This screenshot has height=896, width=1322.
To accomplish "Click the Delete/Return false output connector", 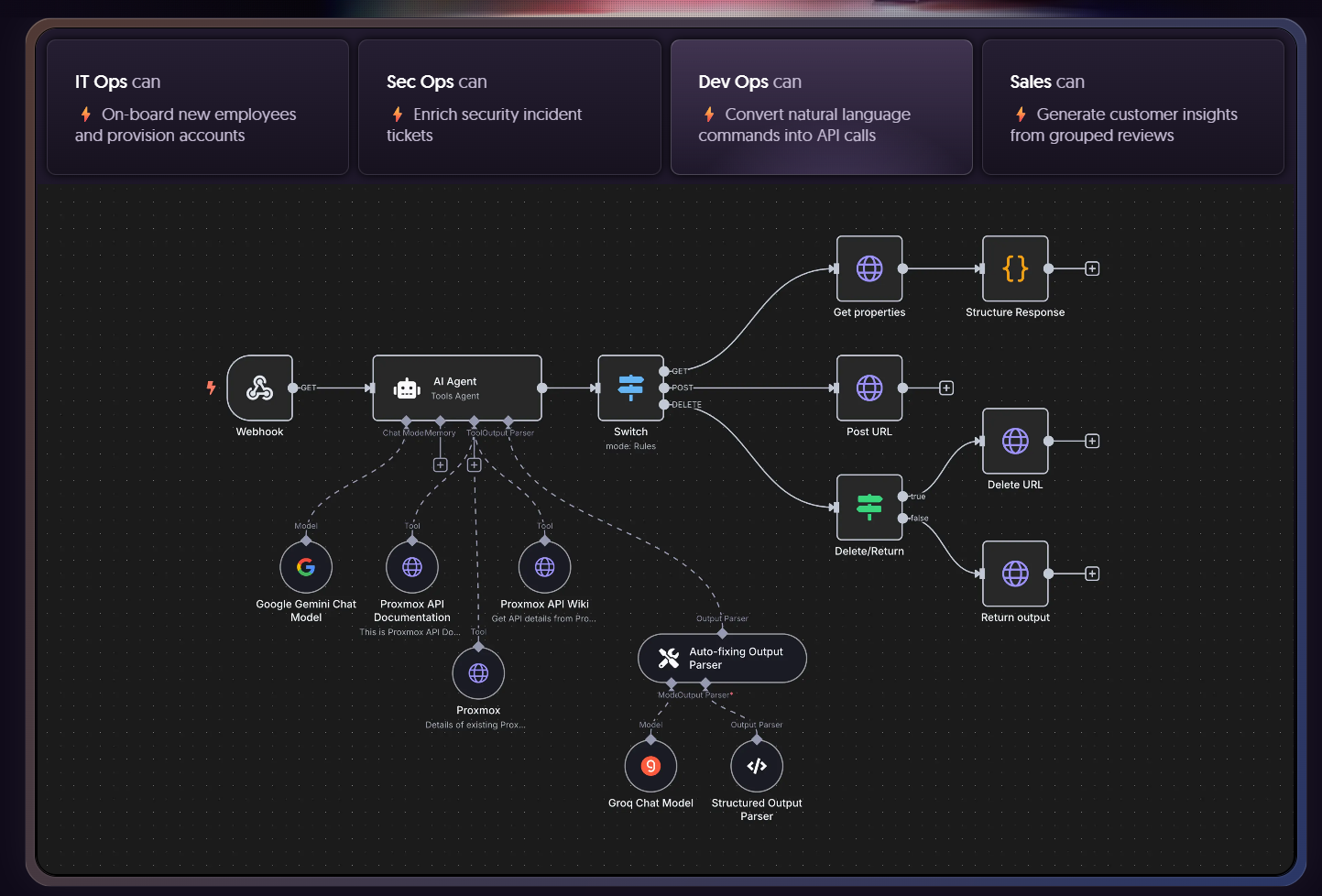I will point(902,518).
